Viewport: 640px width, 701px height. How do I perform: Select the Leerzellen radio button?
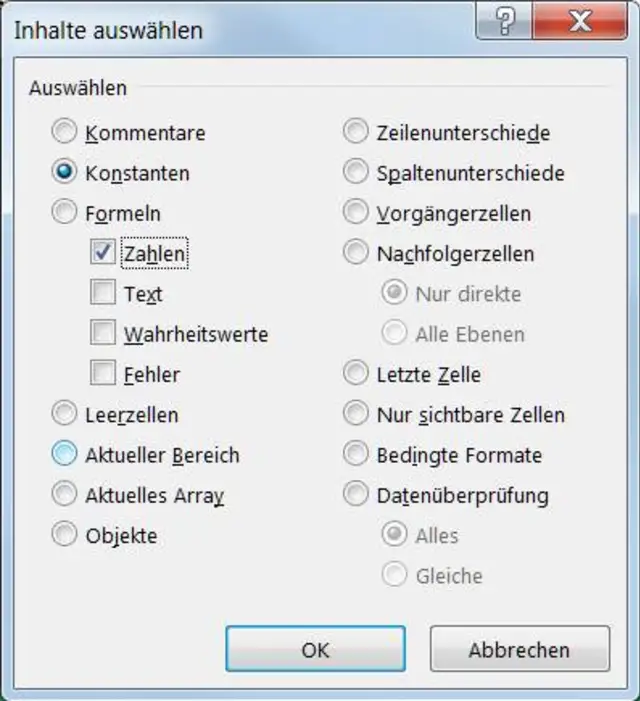[65, 414]
